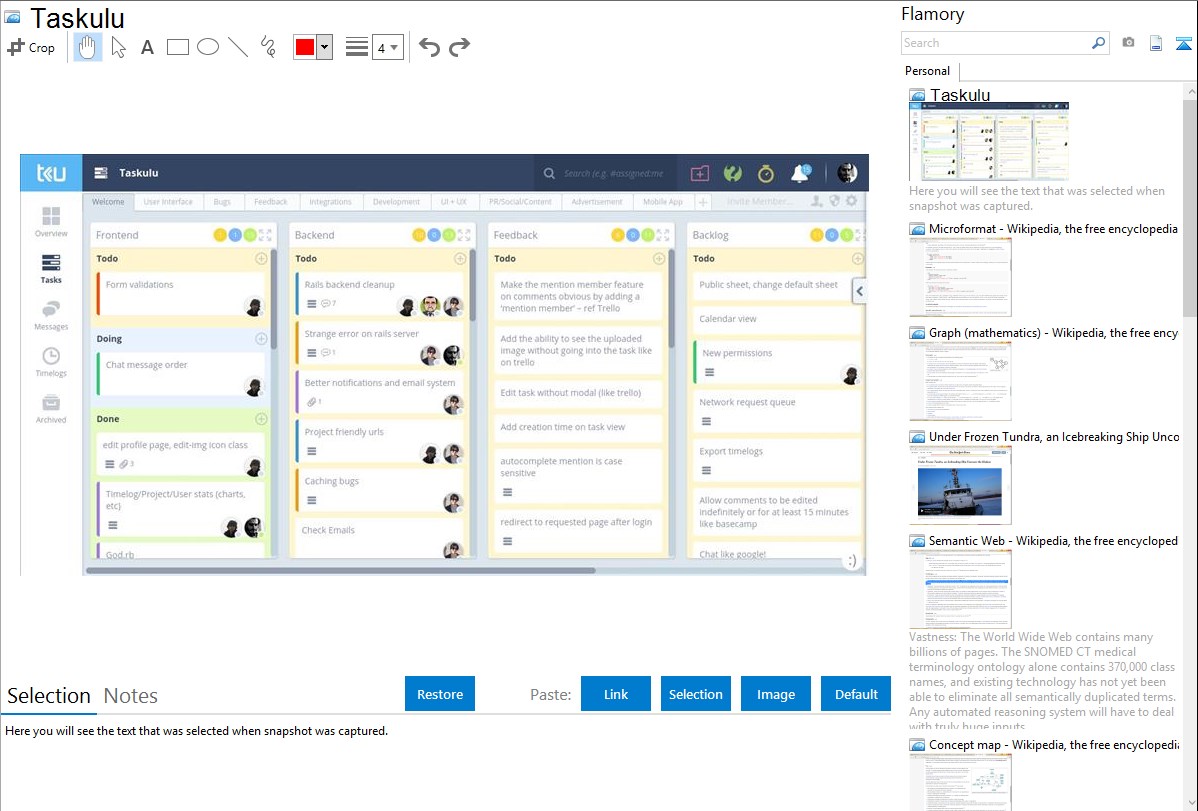
Task: Select the arrow pointer tool
Action: 118,47
